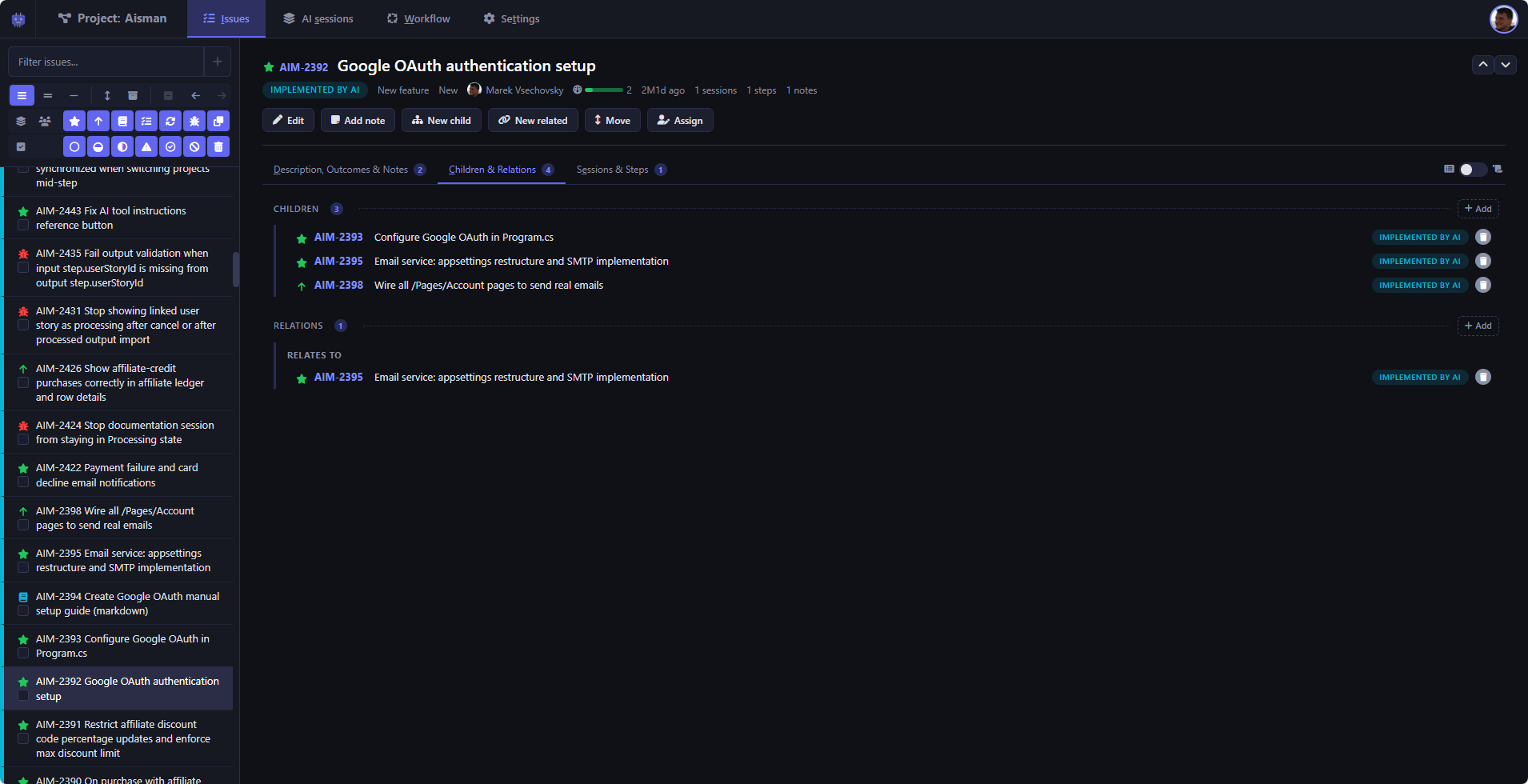Click the green progress bar next to assignee
This screenshot has width=1528, height=784.
coord(604,90)
